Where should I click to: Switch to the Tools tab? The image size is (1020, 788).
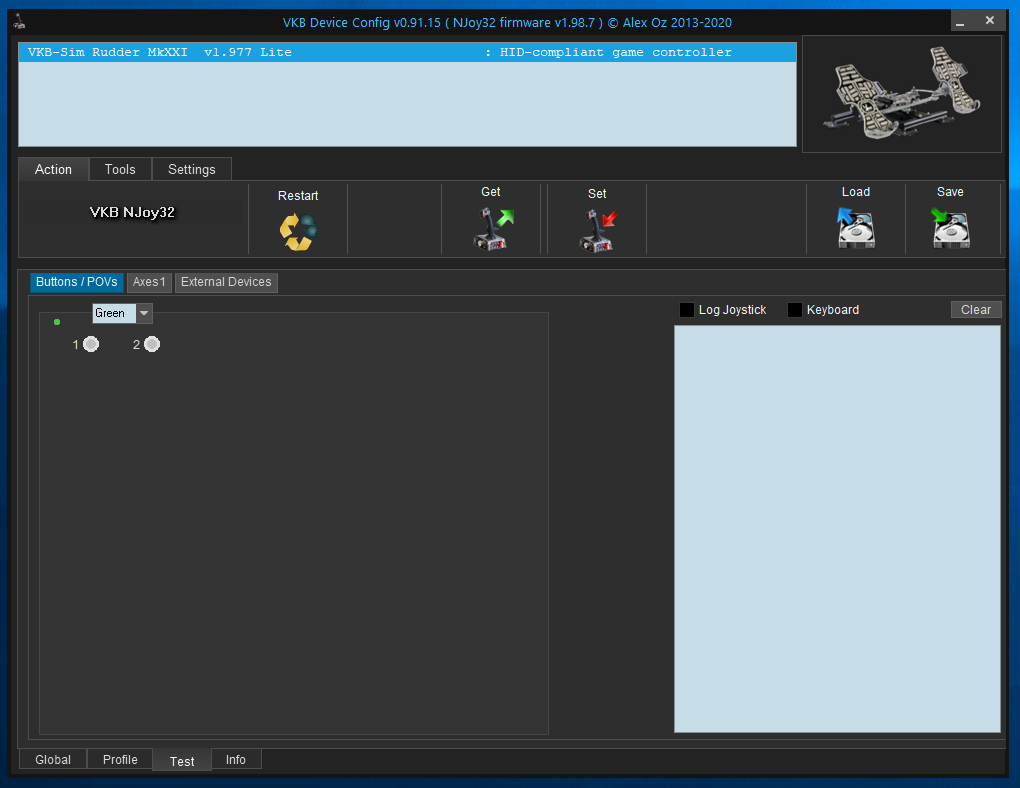120,169
